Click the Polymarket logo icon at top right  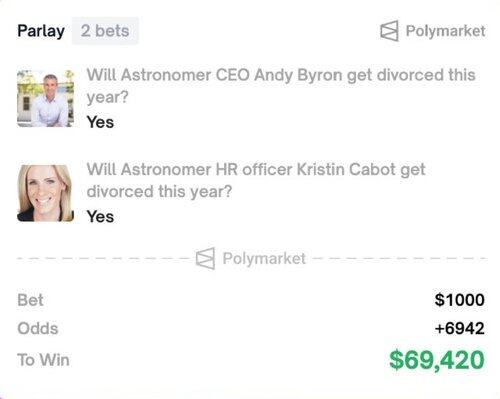pos(389,31)
